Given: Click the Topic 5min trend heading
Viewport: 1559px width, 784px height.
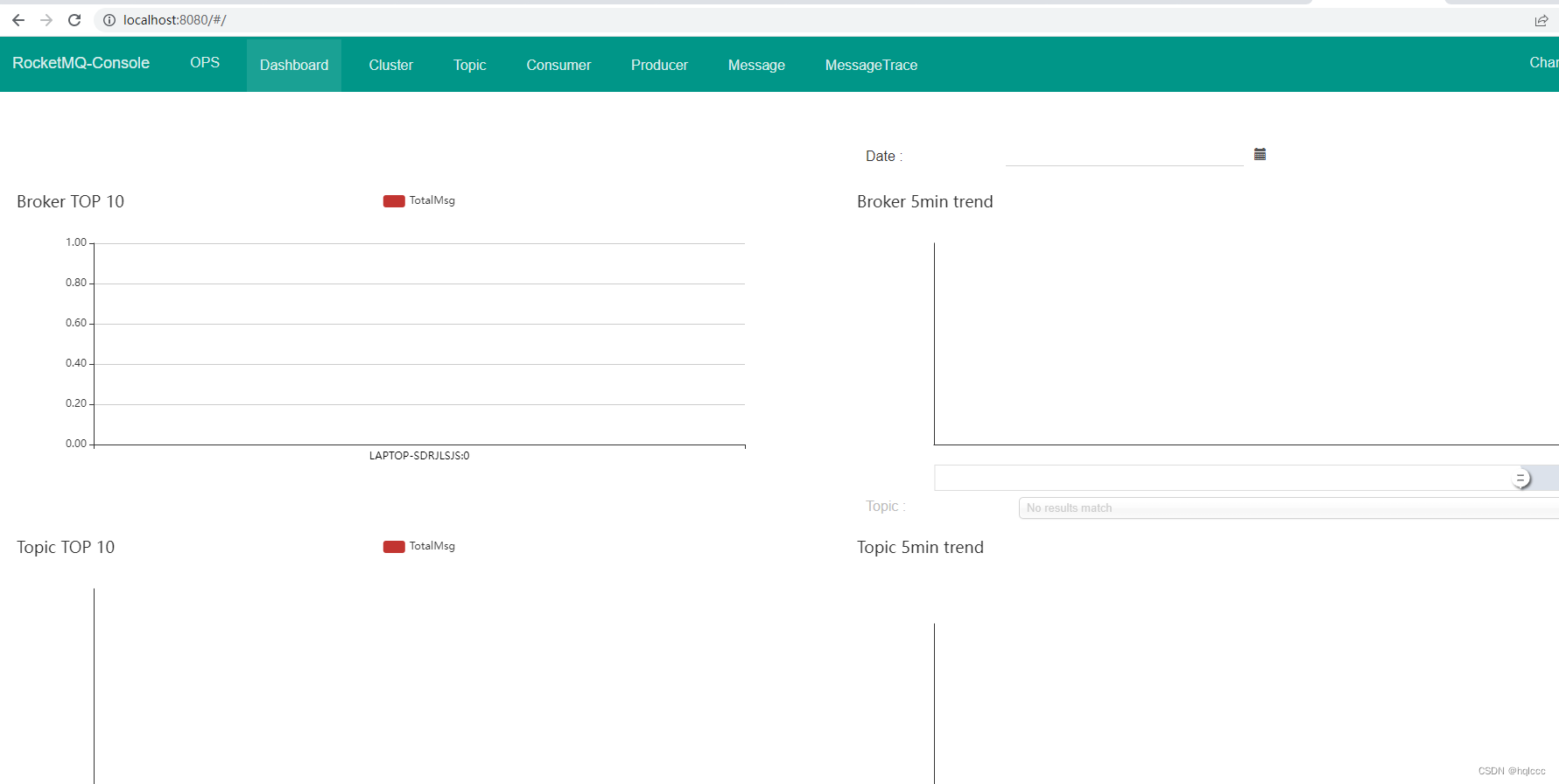Looking at the screenshot, I should point(920,547).
